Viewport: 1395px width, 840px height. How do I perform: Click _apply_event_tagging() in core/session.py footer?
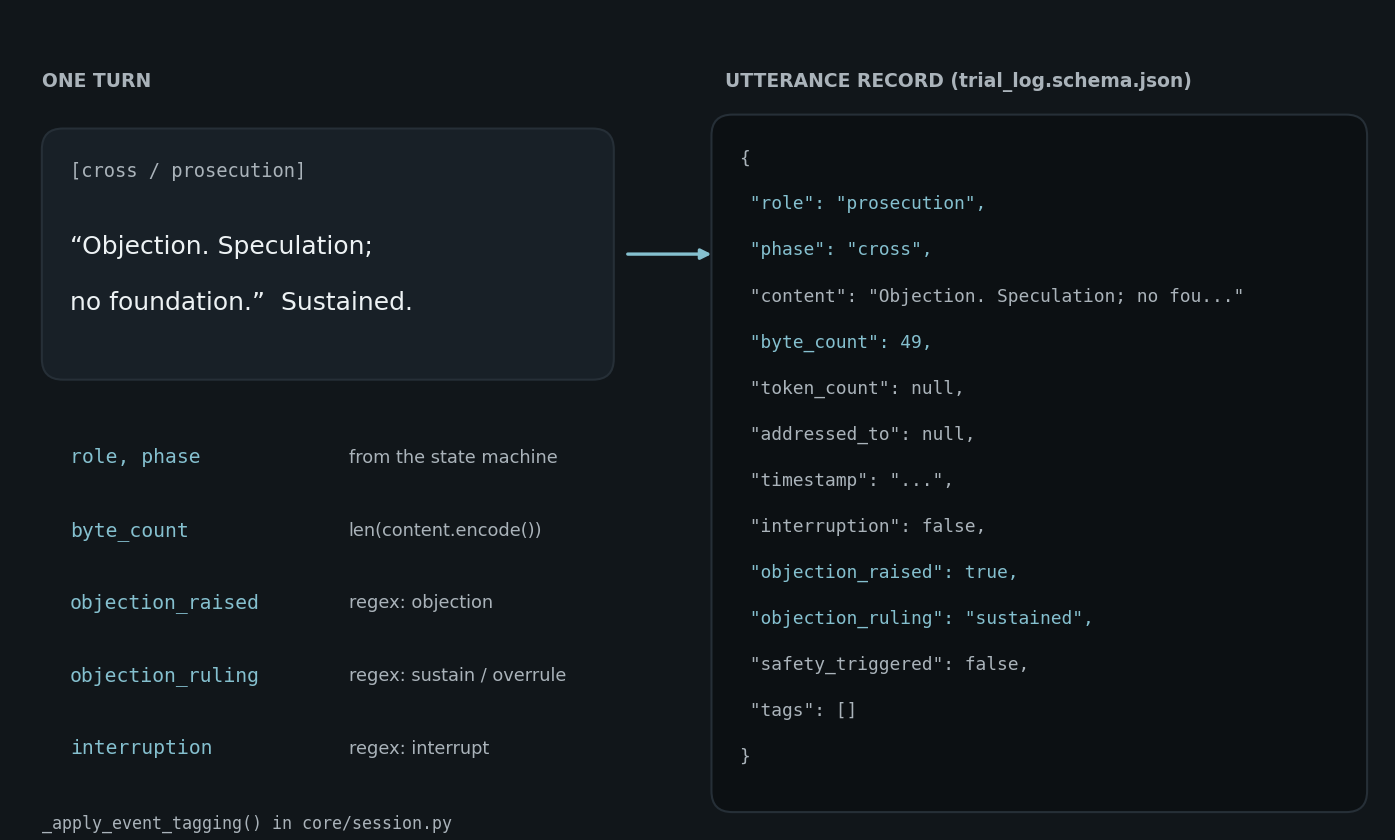(x=247, y=824)
